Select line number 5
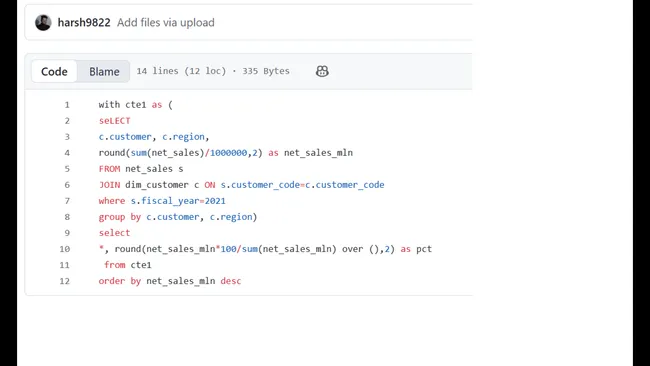The width and height of the screenshot is (650, 366). 67,169
